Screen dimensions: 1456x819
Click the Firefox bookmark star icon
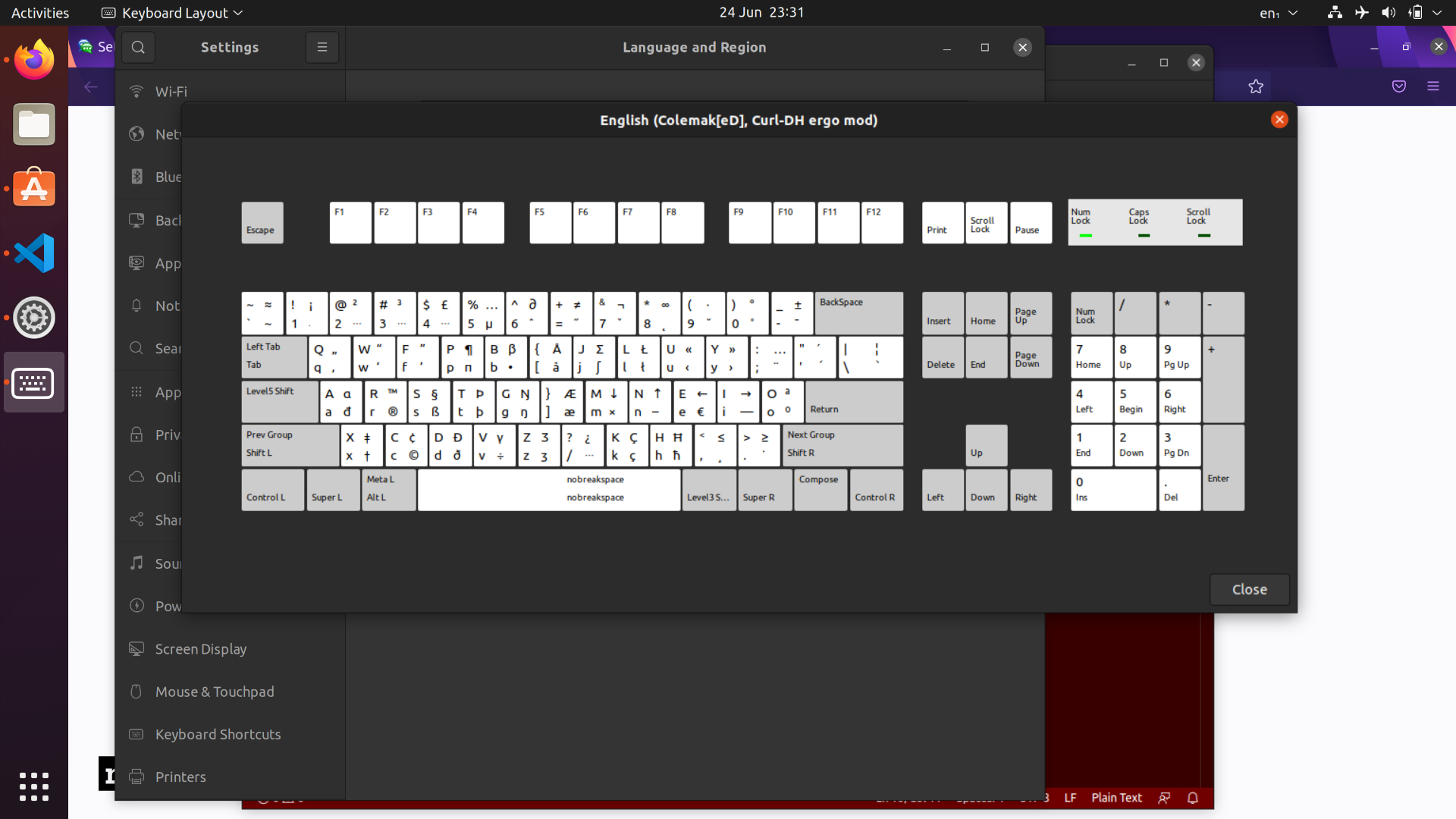pyautogui.click(x=1256, y=86)
